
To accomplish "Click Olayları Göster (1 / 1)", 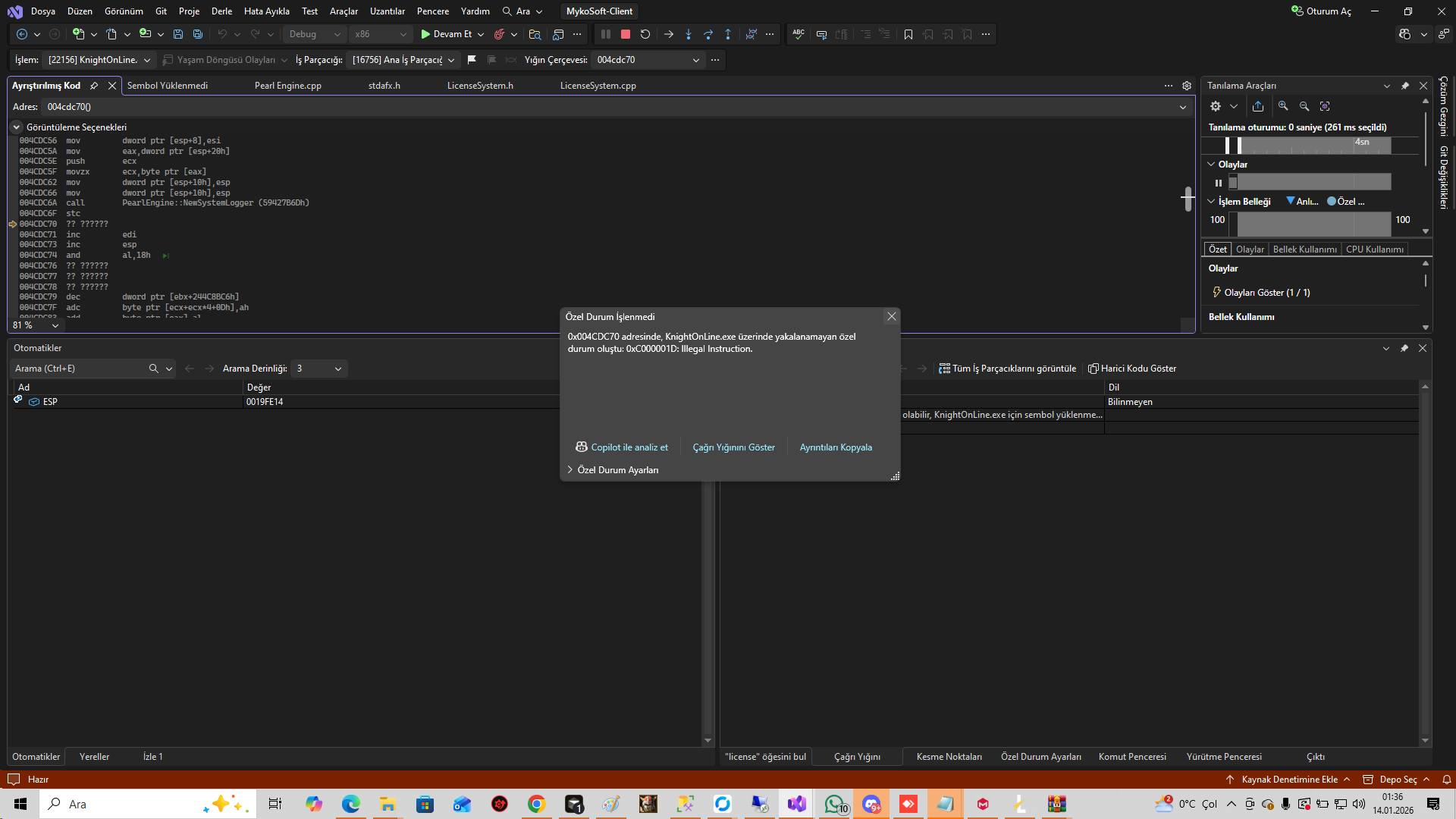I will click(x=1261, y=293).
